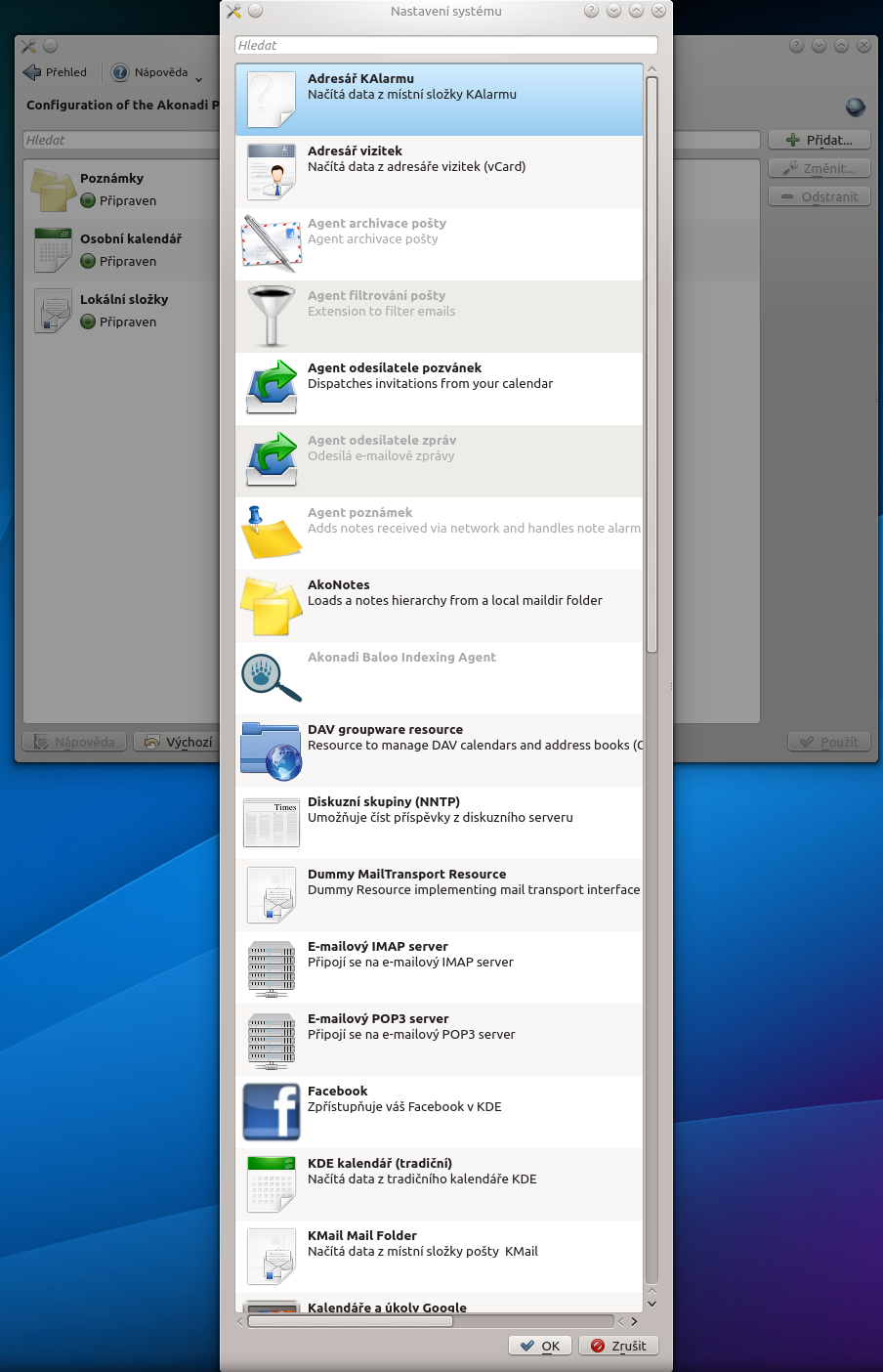Image resolution: width=883 pixels, height=1372 pixels.
Task: Select the Kalendáře a úkoly Google entry
Action: pos(439,1303)
